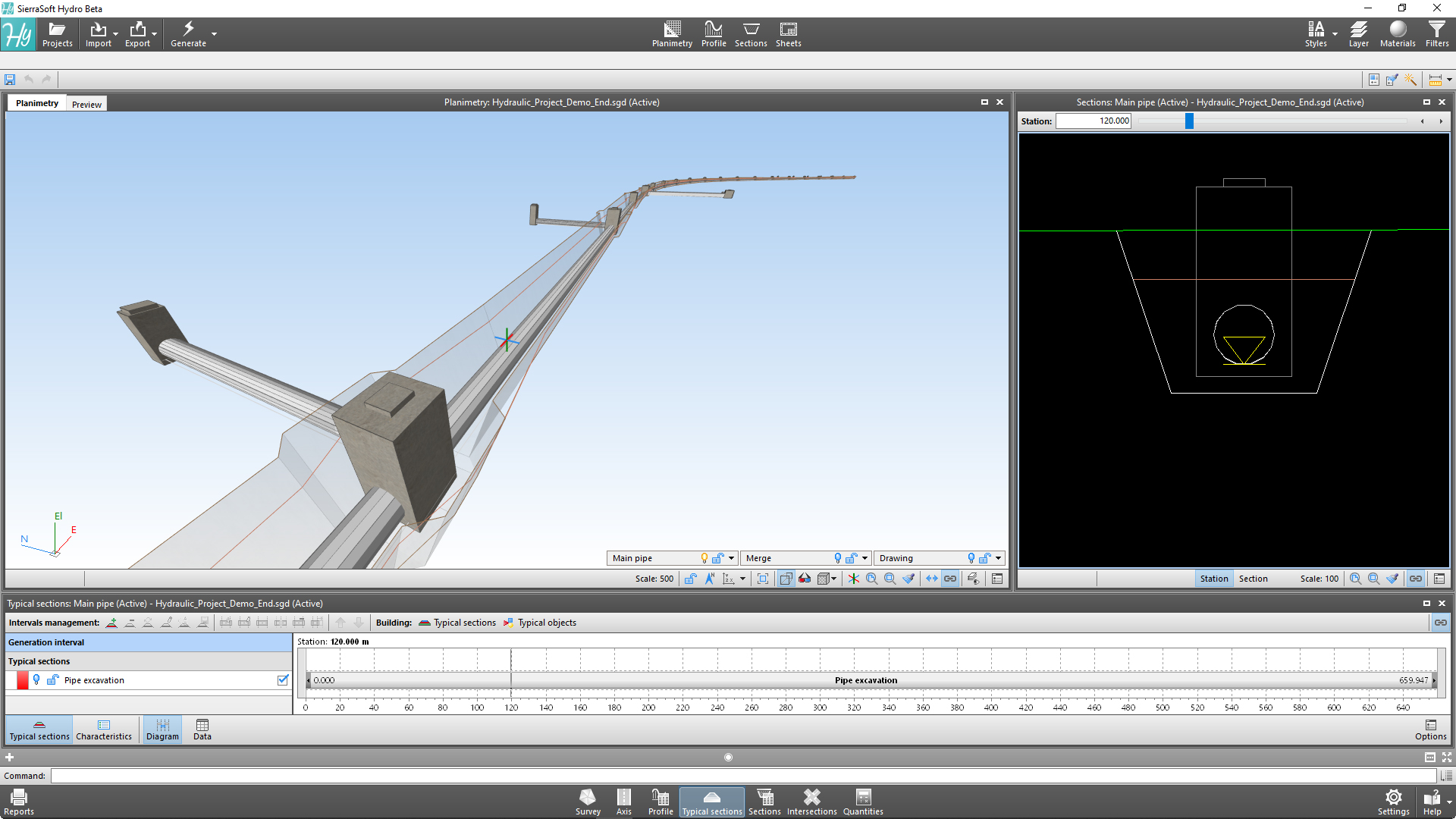Open the Drawing dropdown near the planimetry view
This screenshot has height=819, width=1456.
pos(997,558)
